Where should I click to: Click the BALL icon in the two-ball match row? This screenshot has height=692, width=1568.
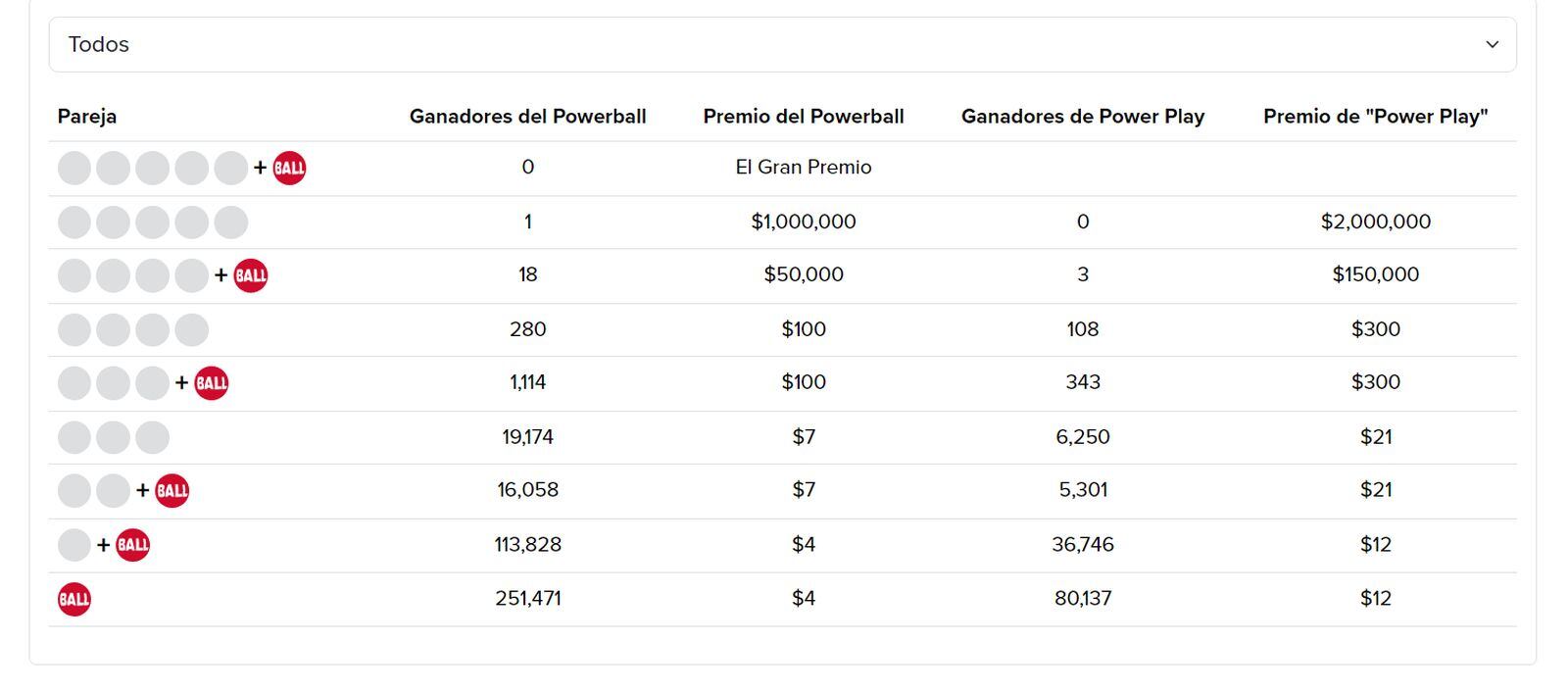171,490
